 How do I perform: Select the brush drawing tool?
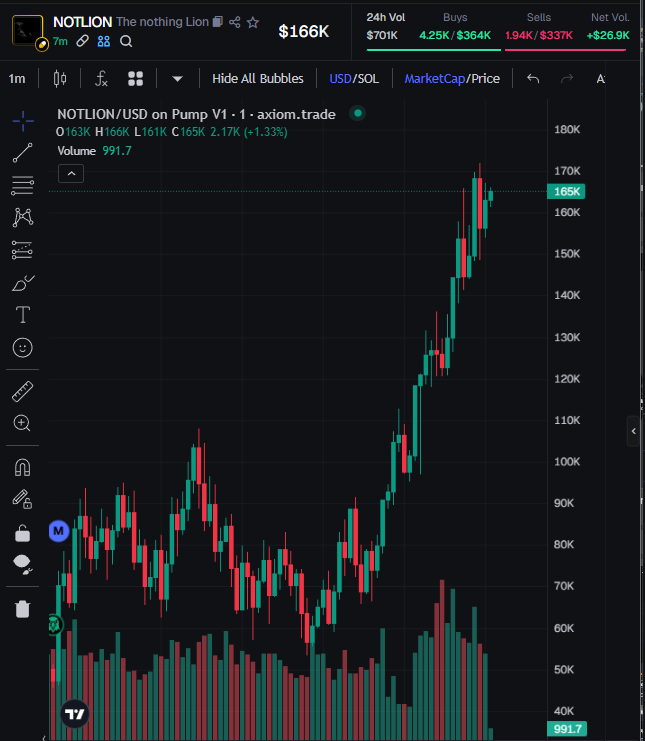(x=23, y=283)
